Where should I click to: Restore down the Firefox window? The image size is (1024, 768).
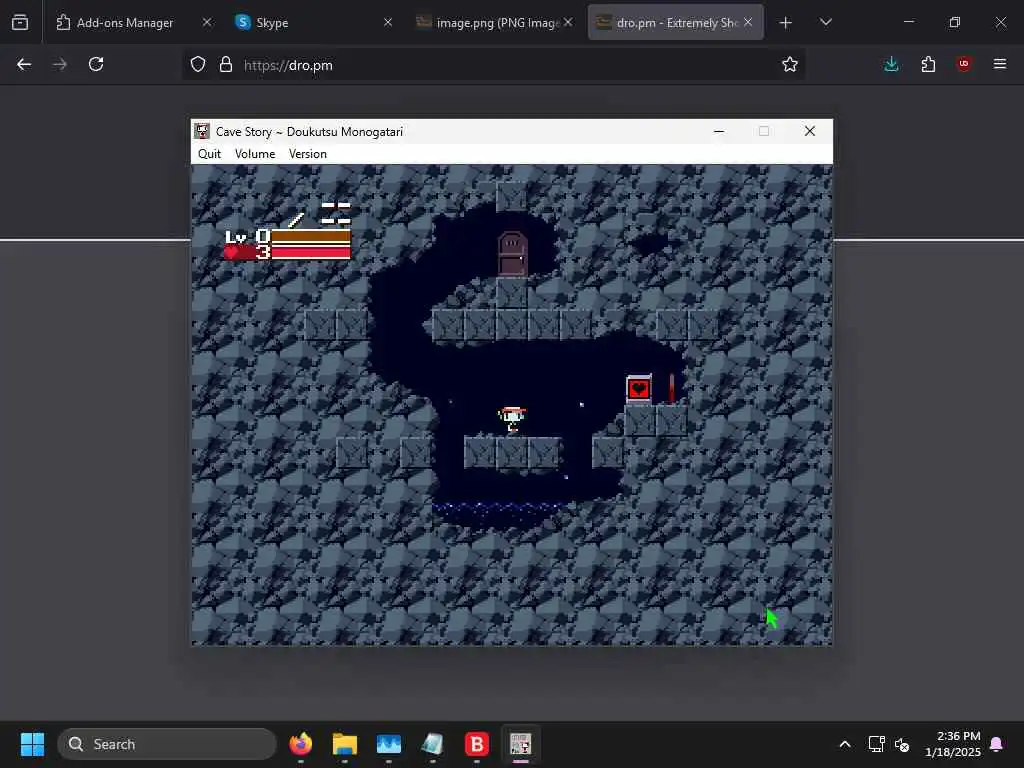[955, 22]
